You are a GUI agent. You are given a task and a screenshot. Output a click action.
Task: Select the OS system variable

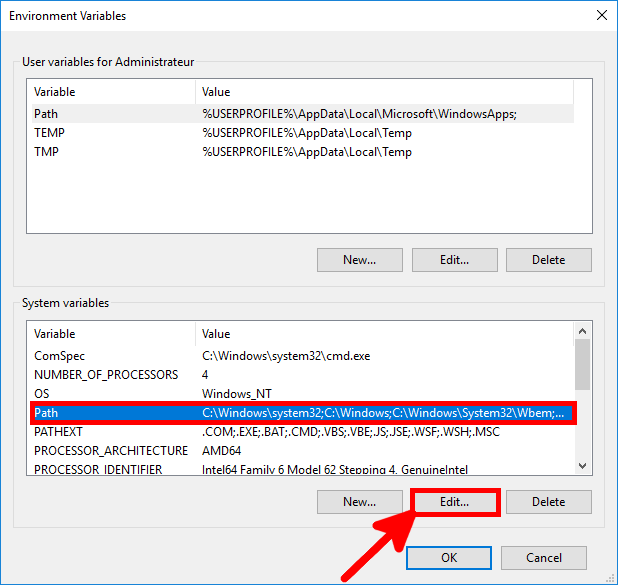[302, 394]
